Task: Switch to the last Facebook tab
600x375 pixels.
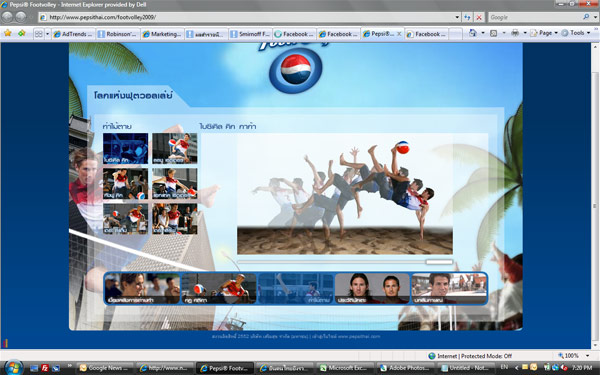Action: point(427,34)
